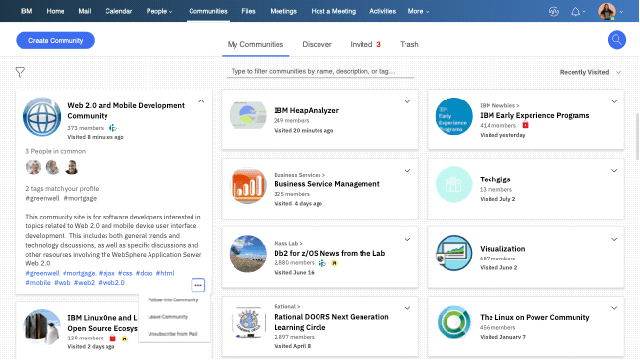
Task: Click the IBM LinuxOne server penguin image
Action: pyautogui.click(x=42, y=327)
